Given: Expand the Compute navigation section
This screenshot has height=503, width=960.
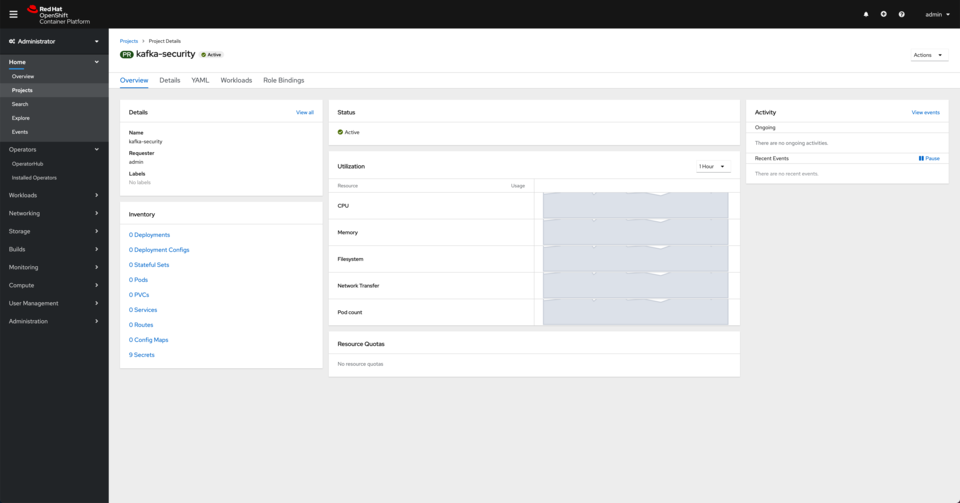Looking at the screenshot, I should tap(54, 285).
